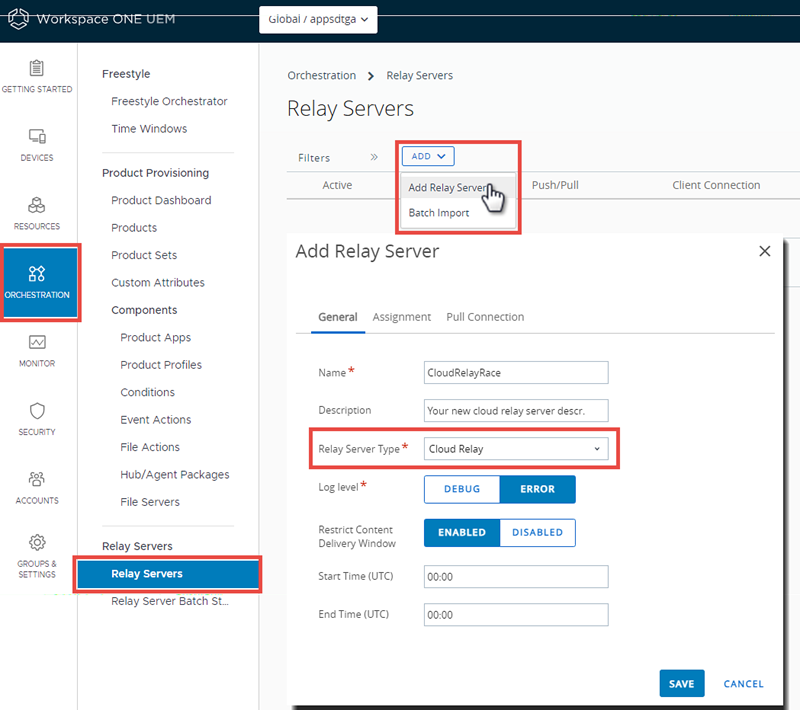Open Custom Attributes in navigation

click(x=158, y=283)
